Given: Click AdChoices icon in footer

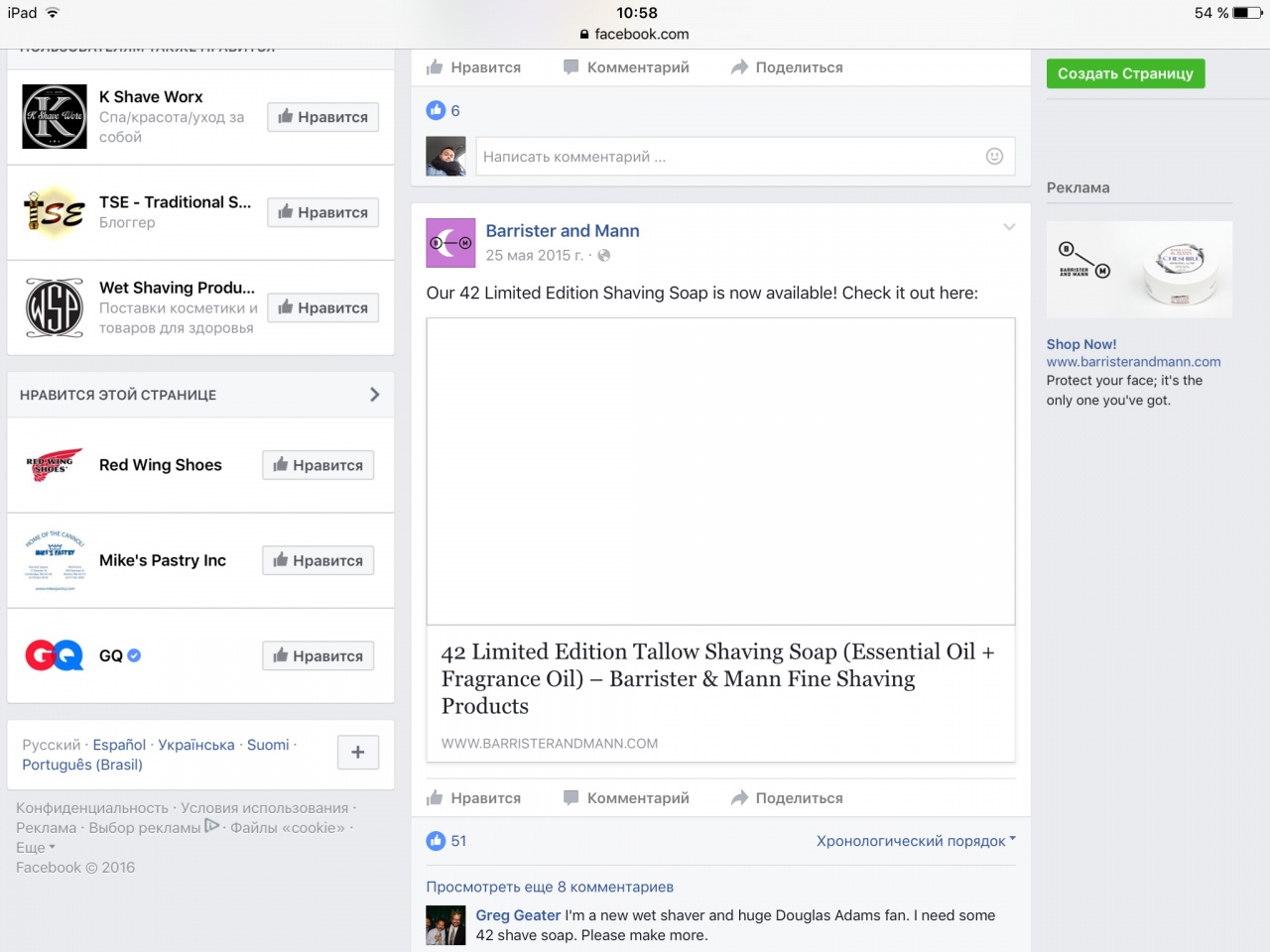Looking at the screenshot, I should 211,826.
